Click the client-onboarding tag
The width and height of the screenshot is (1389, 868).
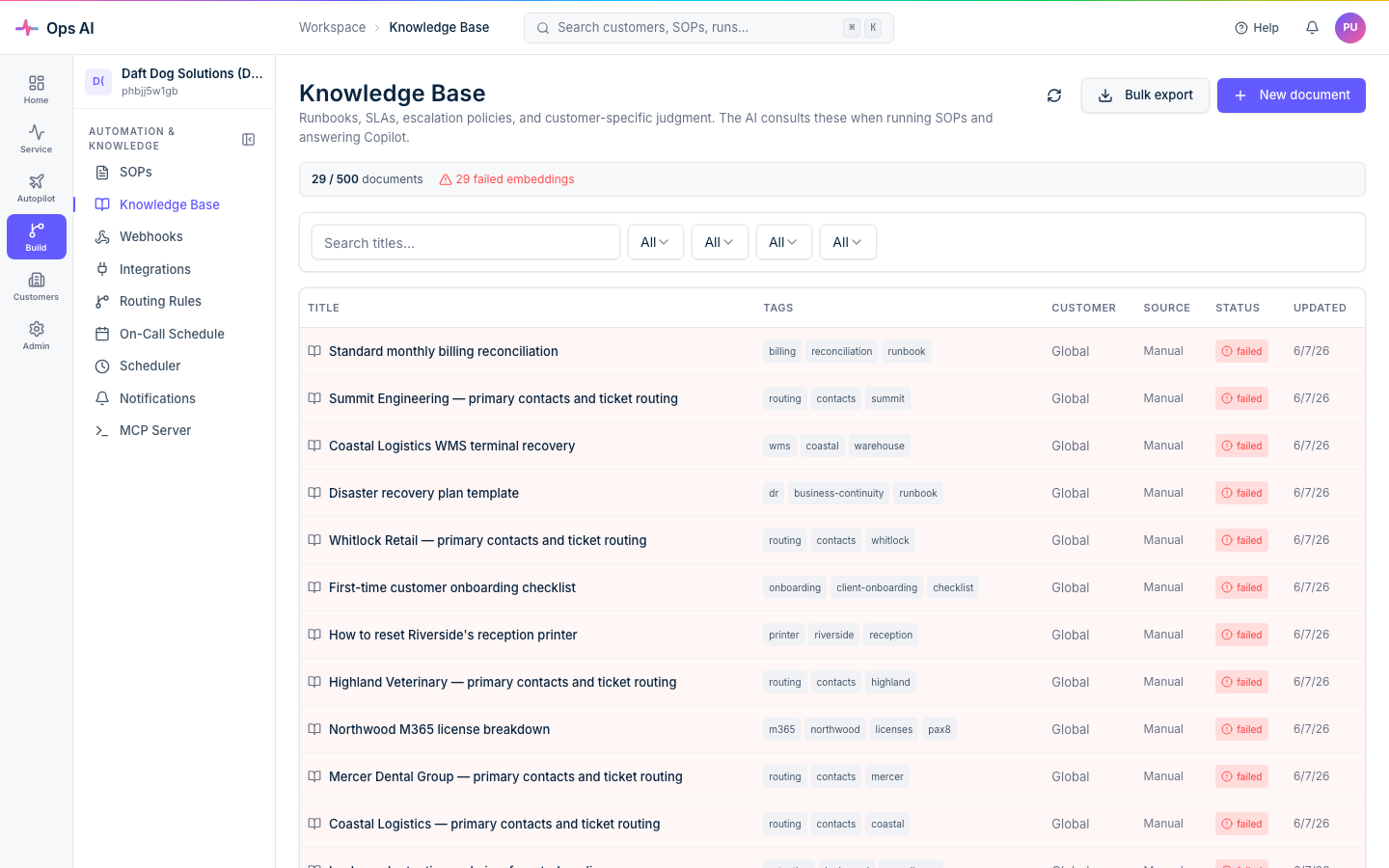tap(877, 587)
